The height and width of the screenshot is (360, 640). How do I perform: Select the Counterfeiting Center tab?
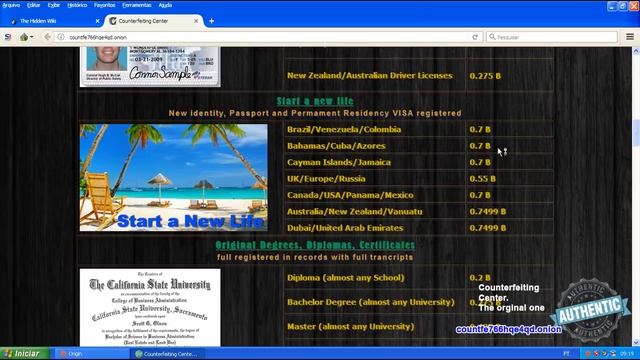(154, 21)
